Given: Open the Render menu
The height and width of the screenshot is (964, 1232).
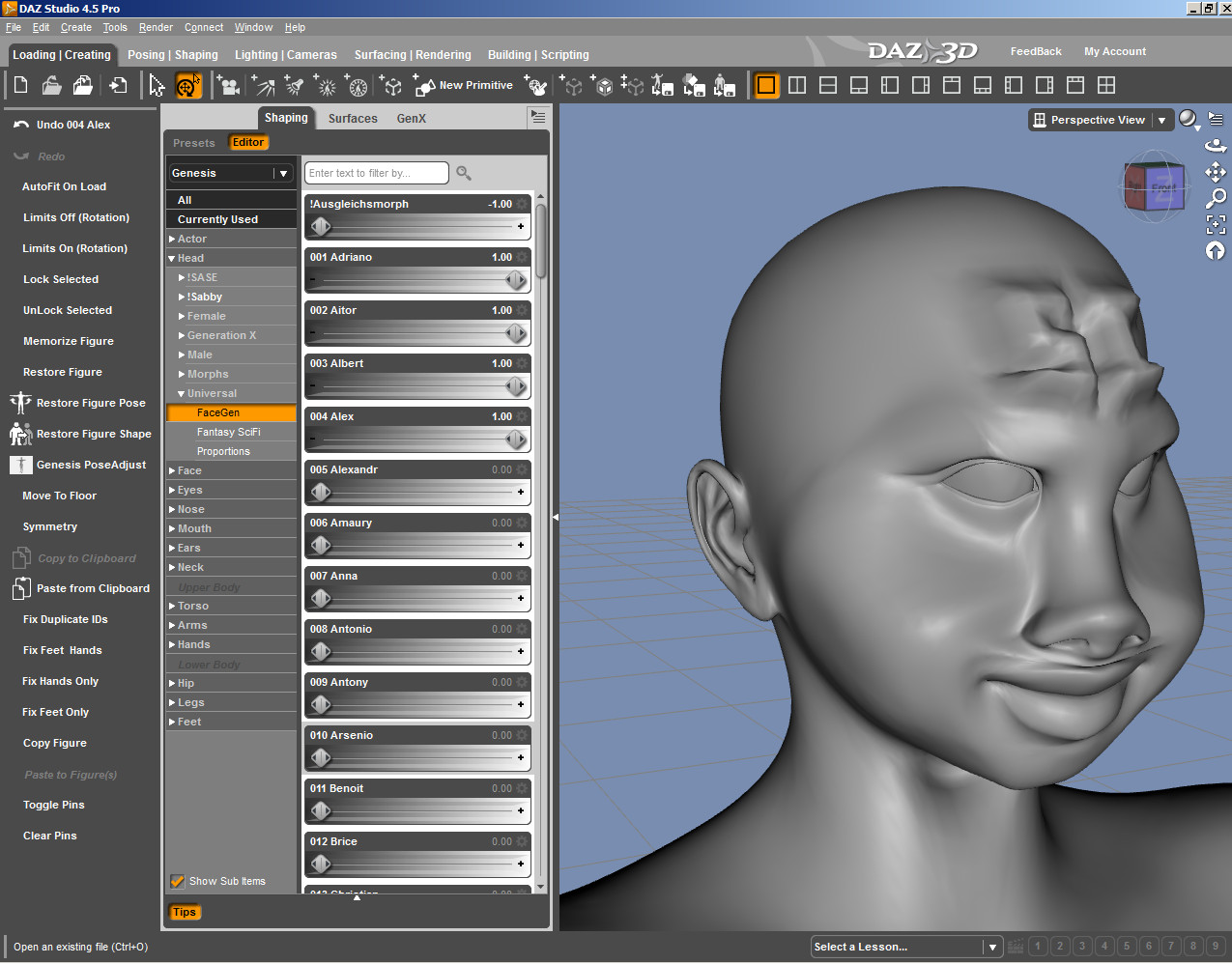Looking at the screenshot, I should tap(156, 27).
